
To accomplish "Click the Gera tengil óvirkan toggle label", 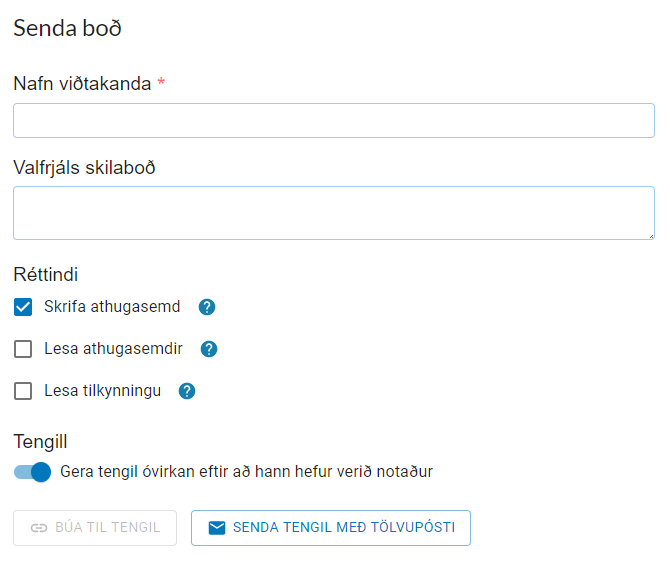I will pos(246,471).
